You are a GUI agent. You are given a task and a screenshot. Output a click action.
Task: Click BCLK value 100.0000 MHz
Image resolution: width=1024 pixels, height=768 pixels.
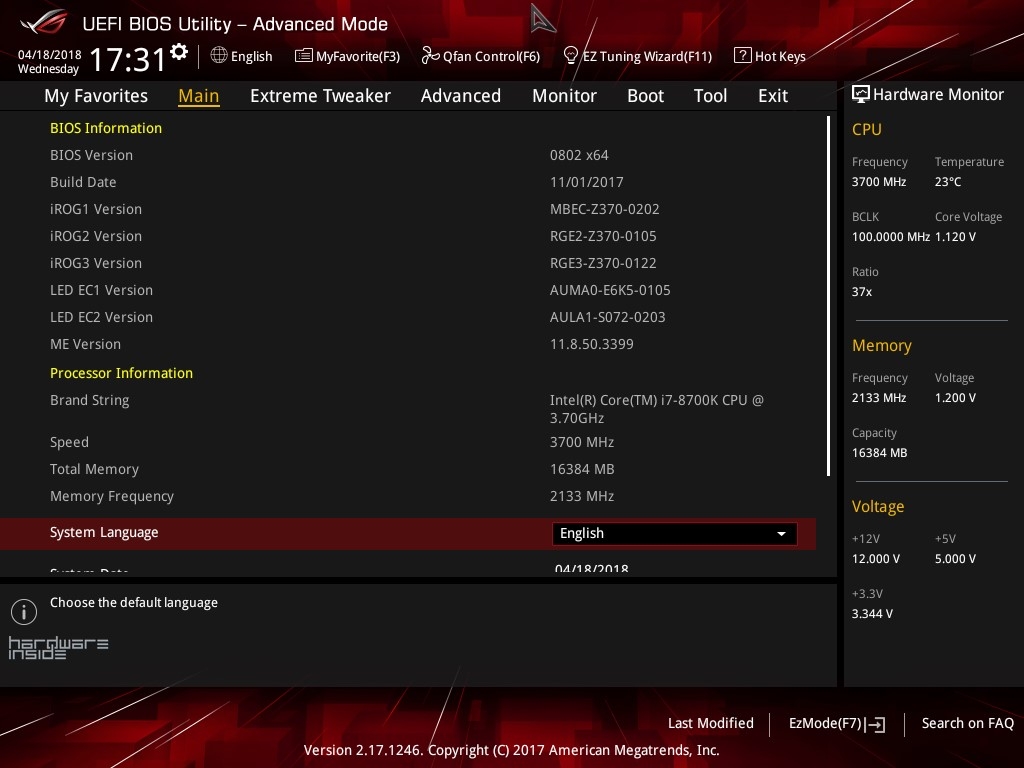[890, 237]
